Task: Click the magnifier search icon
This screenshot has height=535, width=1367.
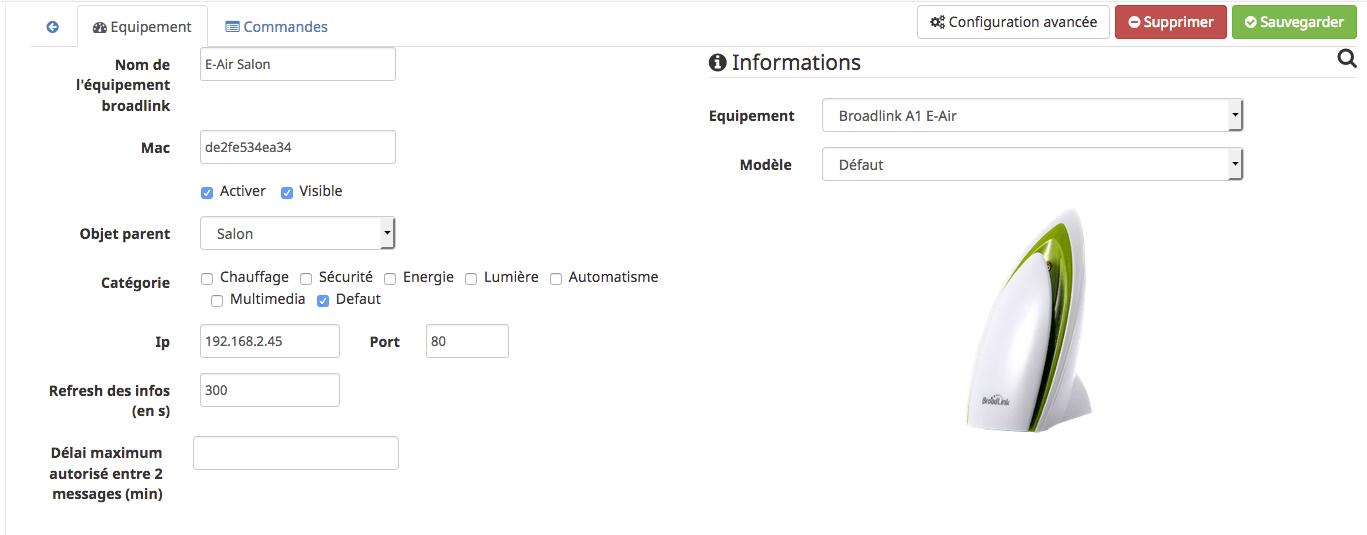Action: pyautogui.click(x=1346, y=61)
